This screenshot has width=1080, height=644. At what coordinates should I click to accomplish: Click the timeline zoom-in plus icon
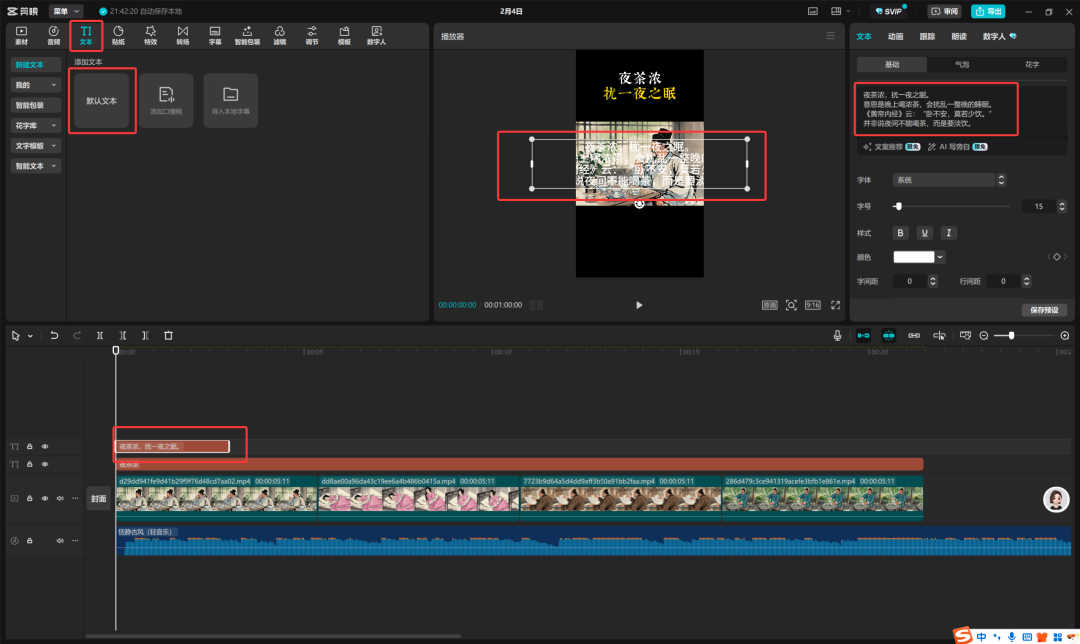pos(1064,336)
